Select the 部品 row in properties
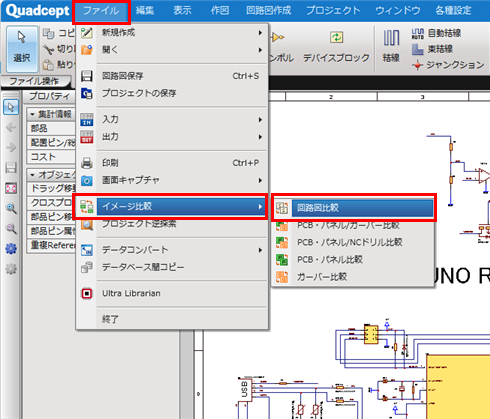 click(51, 128)
